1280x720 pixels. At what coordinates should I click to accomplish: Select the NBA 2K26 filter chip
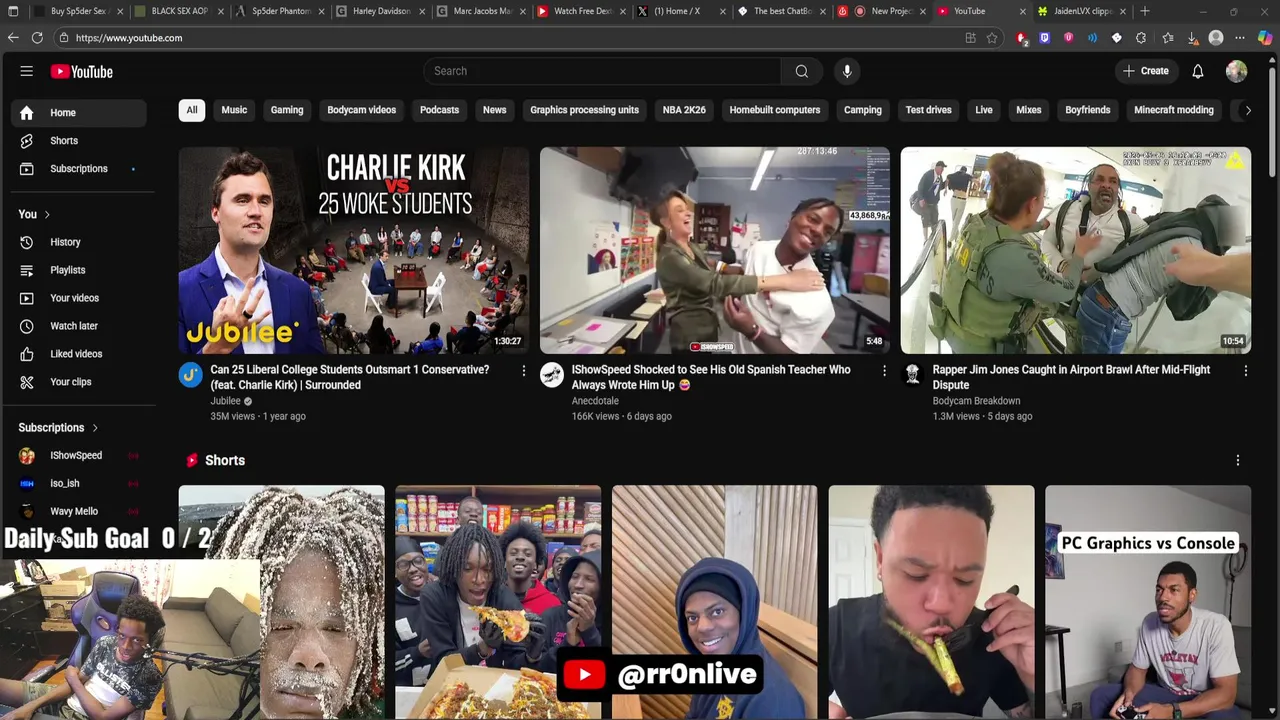click(684, 110)
